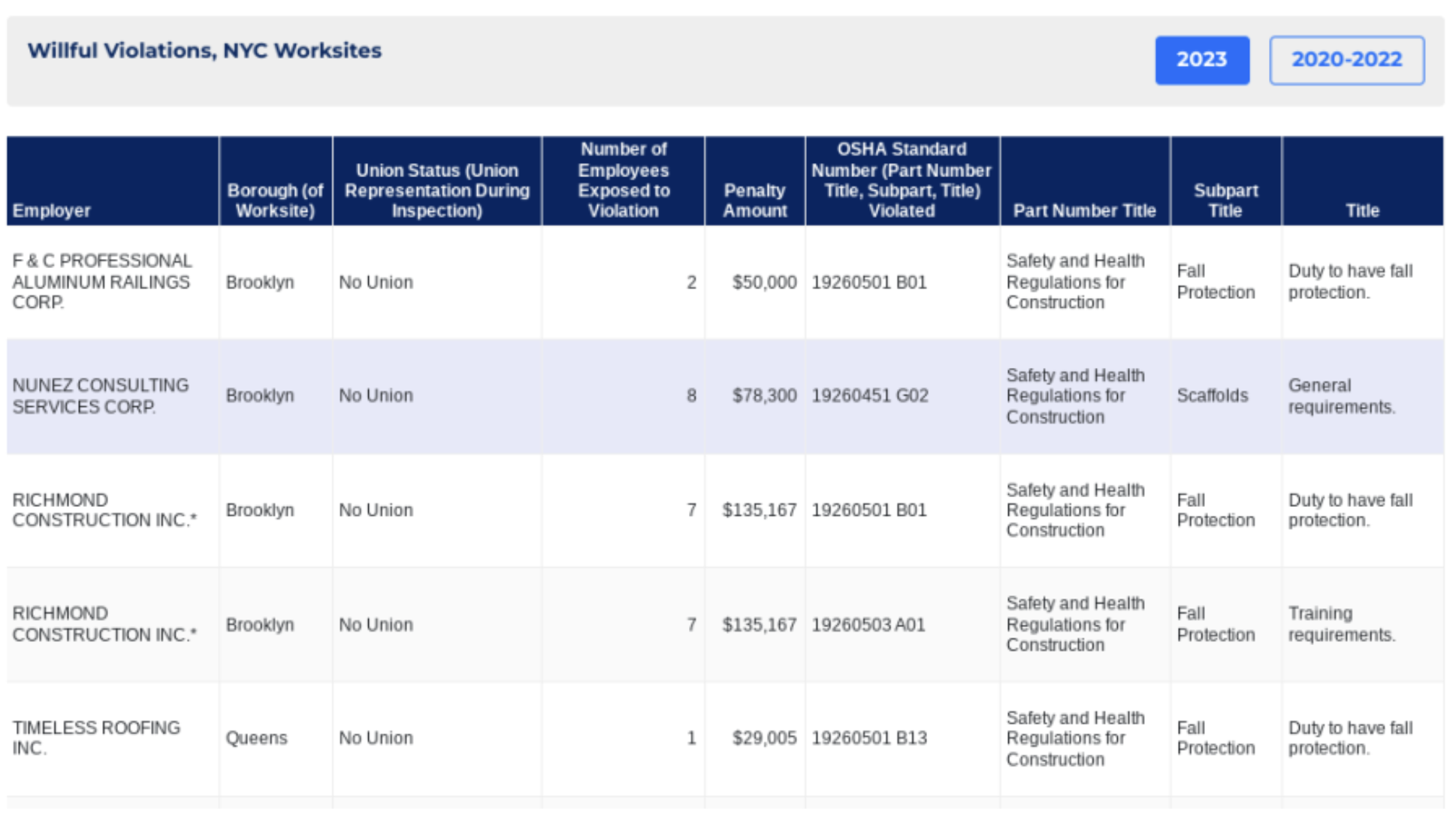The width and height of the screenshot is (1456, 823).
Task: Select the Nunez Consulting Services Corp. cell
Action: click(x=101, y=396)
